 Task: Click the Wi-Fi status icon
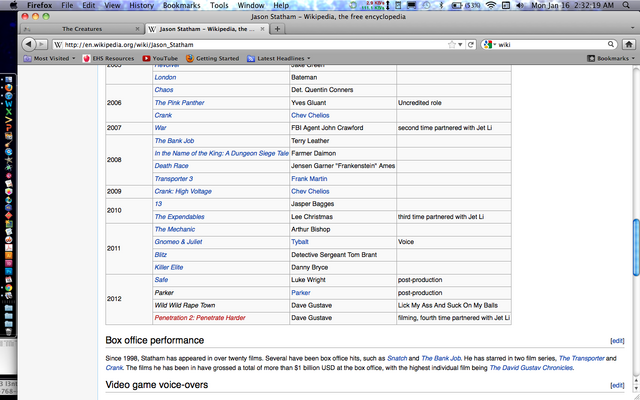(491, 5)
